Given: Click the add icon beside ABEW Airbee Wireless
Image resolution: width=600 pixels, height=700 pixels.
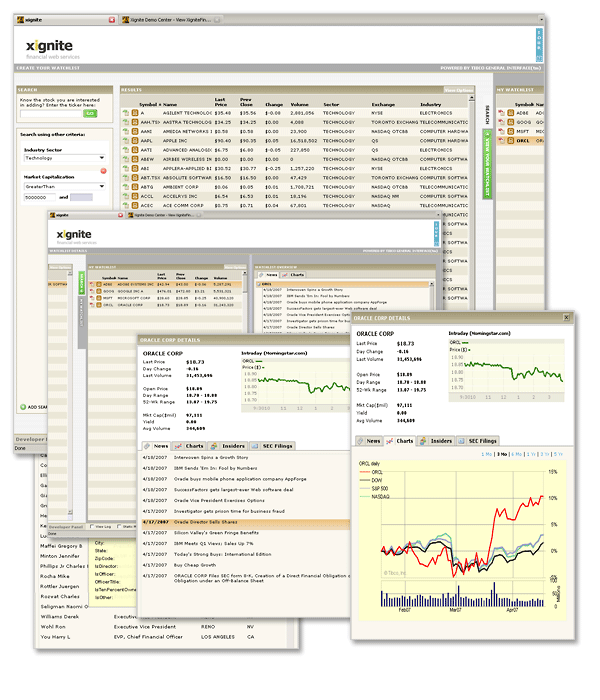Looking at the screenshot, I should point(126,159).
